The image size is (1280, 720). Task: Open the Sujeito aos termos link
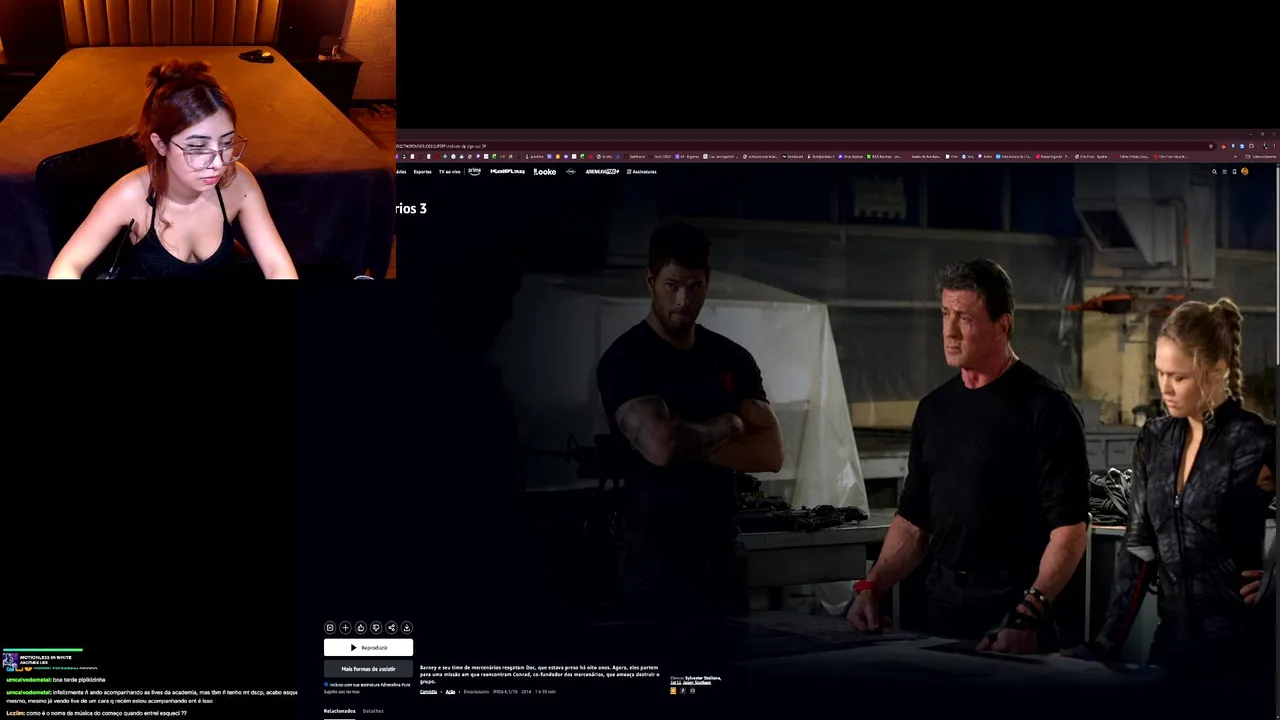point(342,692)
